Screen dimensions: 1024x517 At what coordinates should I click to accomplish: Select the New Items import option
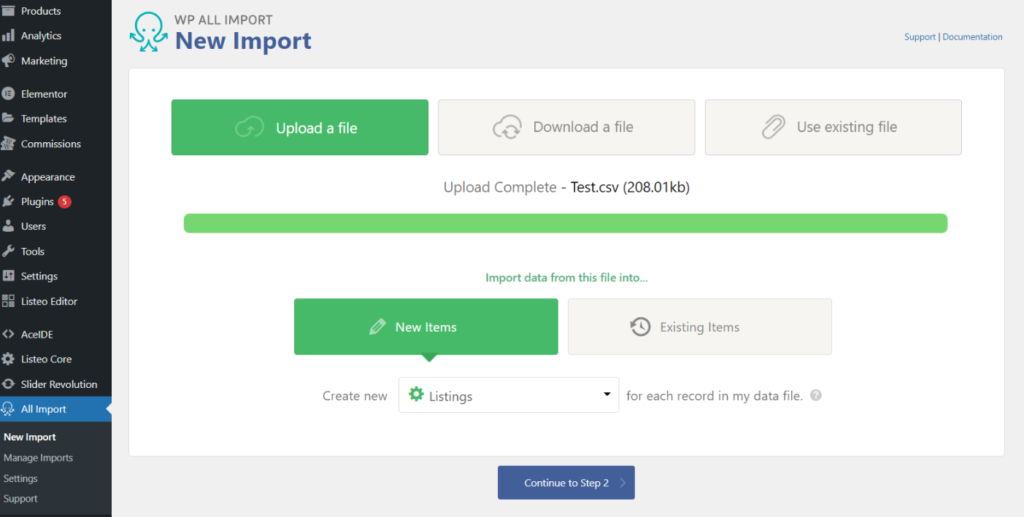(425, 327)
